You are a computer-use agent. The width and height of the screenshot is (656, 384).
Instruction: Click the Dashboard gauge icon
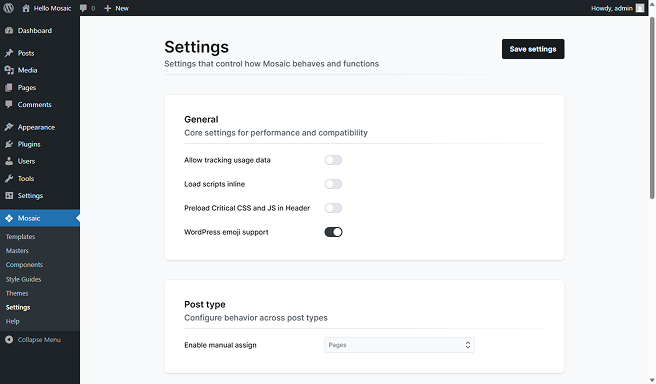click(9, 31)
